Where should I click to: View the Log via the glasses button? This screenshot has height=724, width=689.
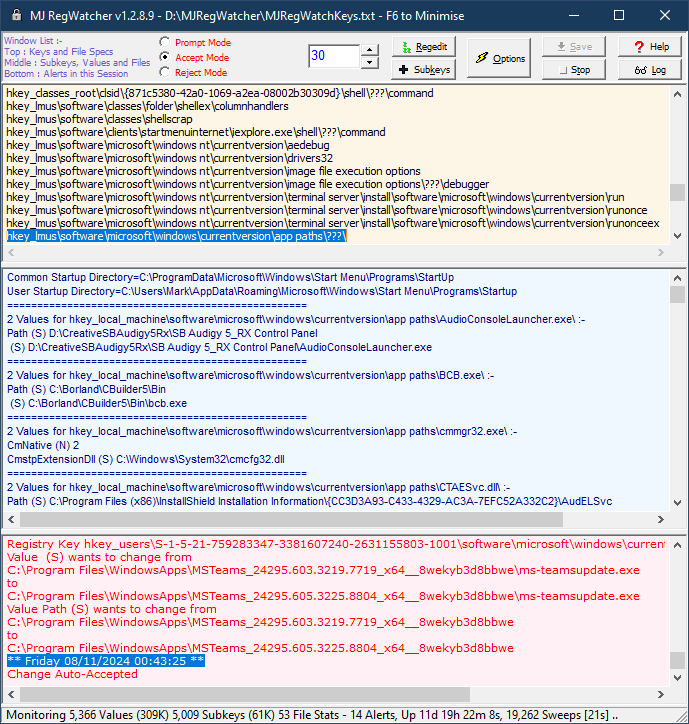[x=650, y=70]
